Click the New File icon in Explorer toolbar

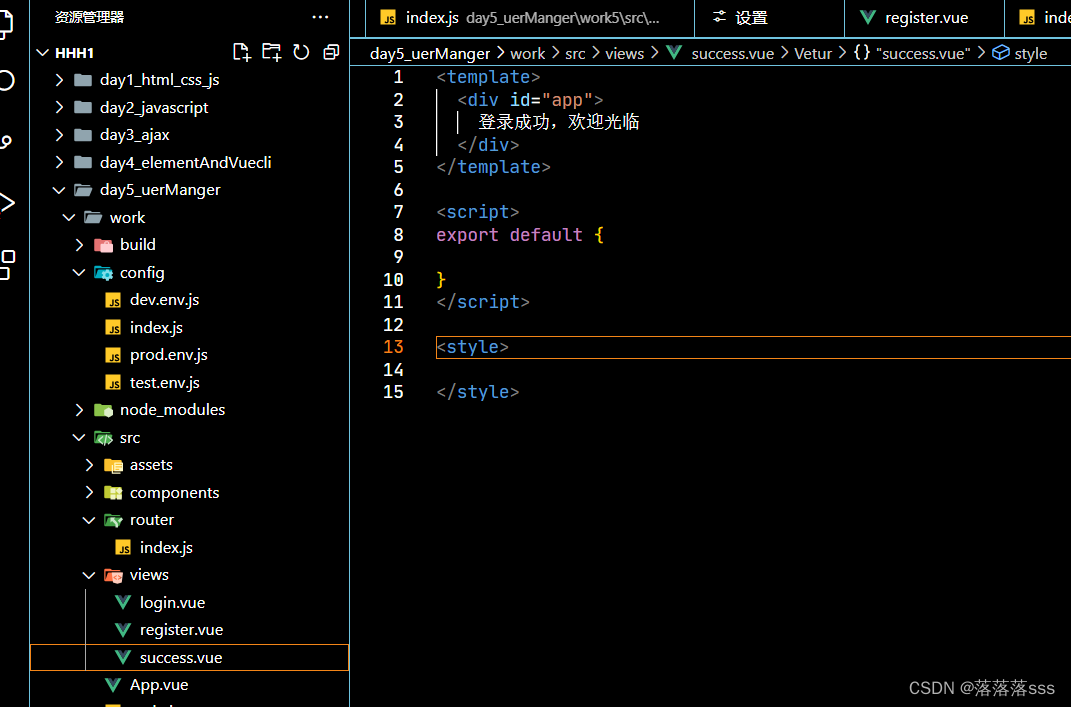[241, 52]
